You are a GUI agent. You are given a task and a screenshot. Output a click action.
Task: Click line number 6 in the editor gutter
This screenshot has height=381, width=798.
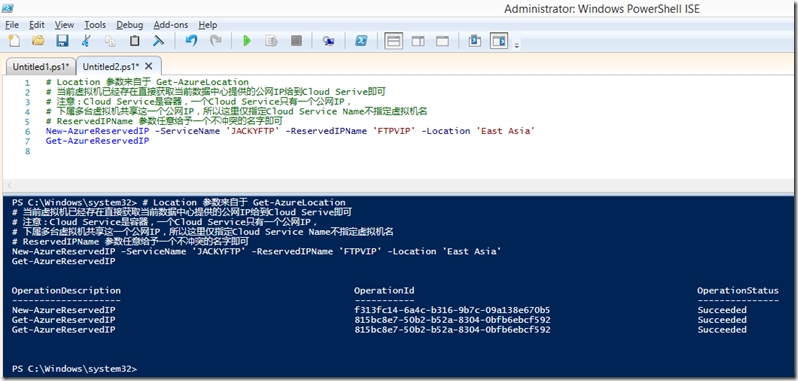[27, 131]
